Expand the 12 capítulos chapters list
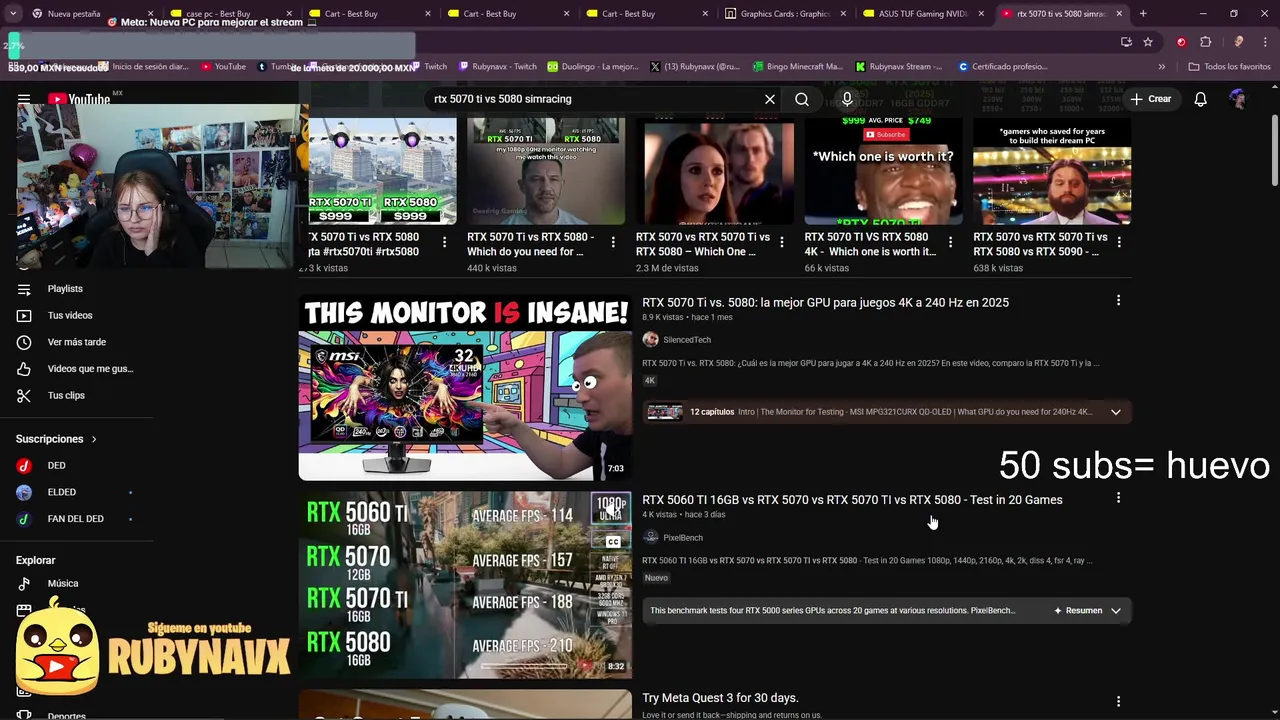 click(1116, 412)
